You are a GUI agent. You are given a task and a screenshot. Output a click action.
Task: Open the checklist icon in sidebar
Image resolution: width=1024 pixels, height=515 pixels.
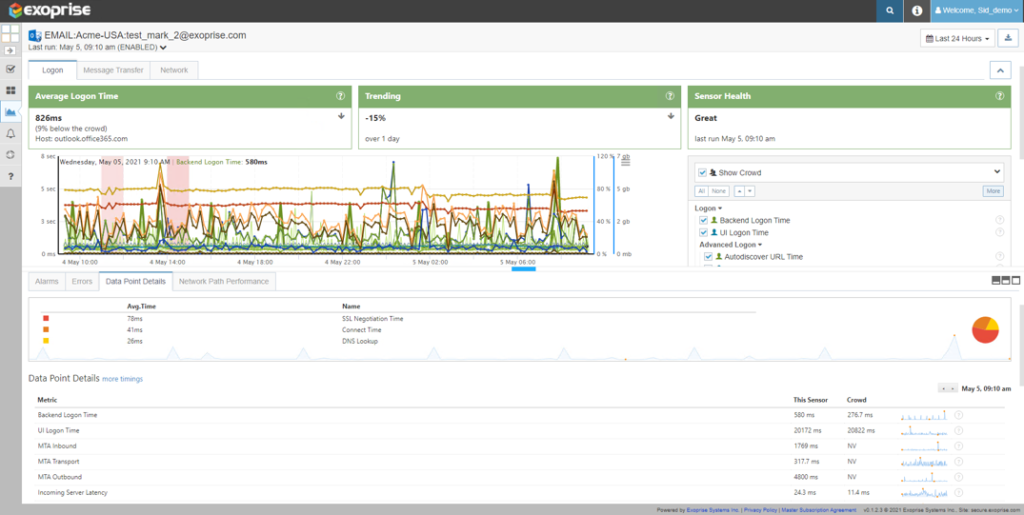10,69
